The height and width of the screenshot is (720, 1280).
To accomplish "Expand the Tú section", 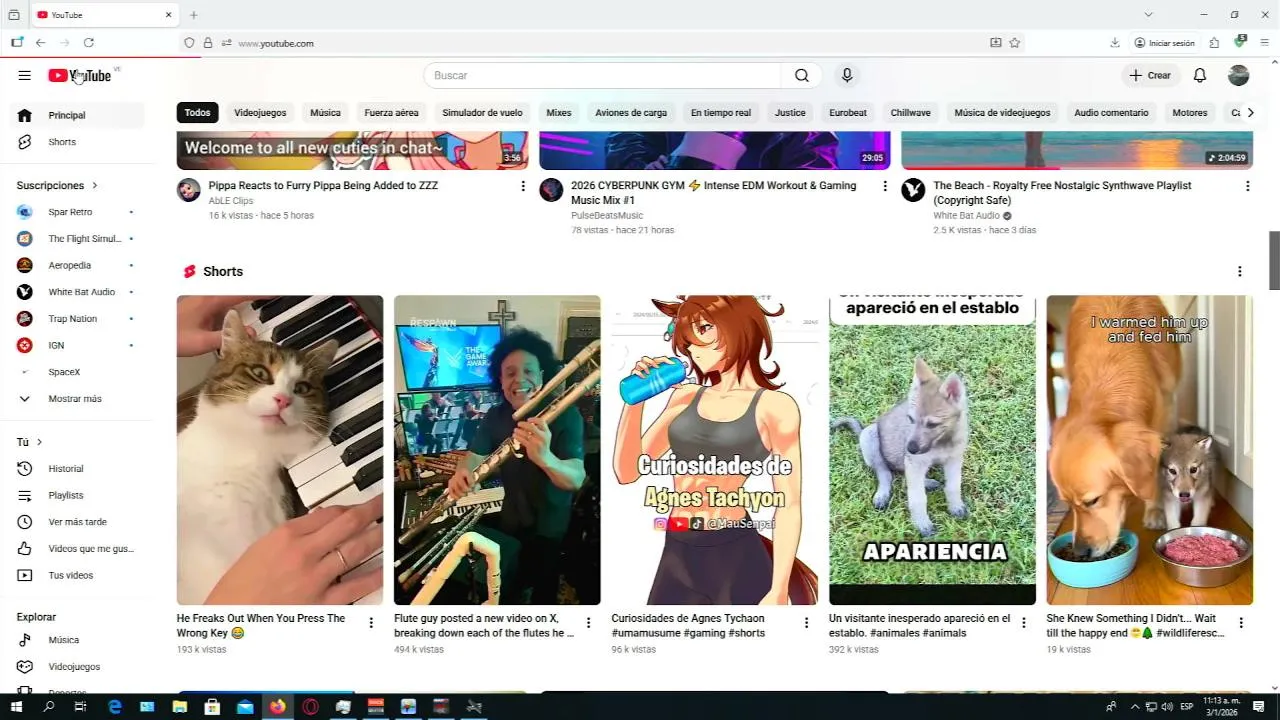I will click(30, 442).
